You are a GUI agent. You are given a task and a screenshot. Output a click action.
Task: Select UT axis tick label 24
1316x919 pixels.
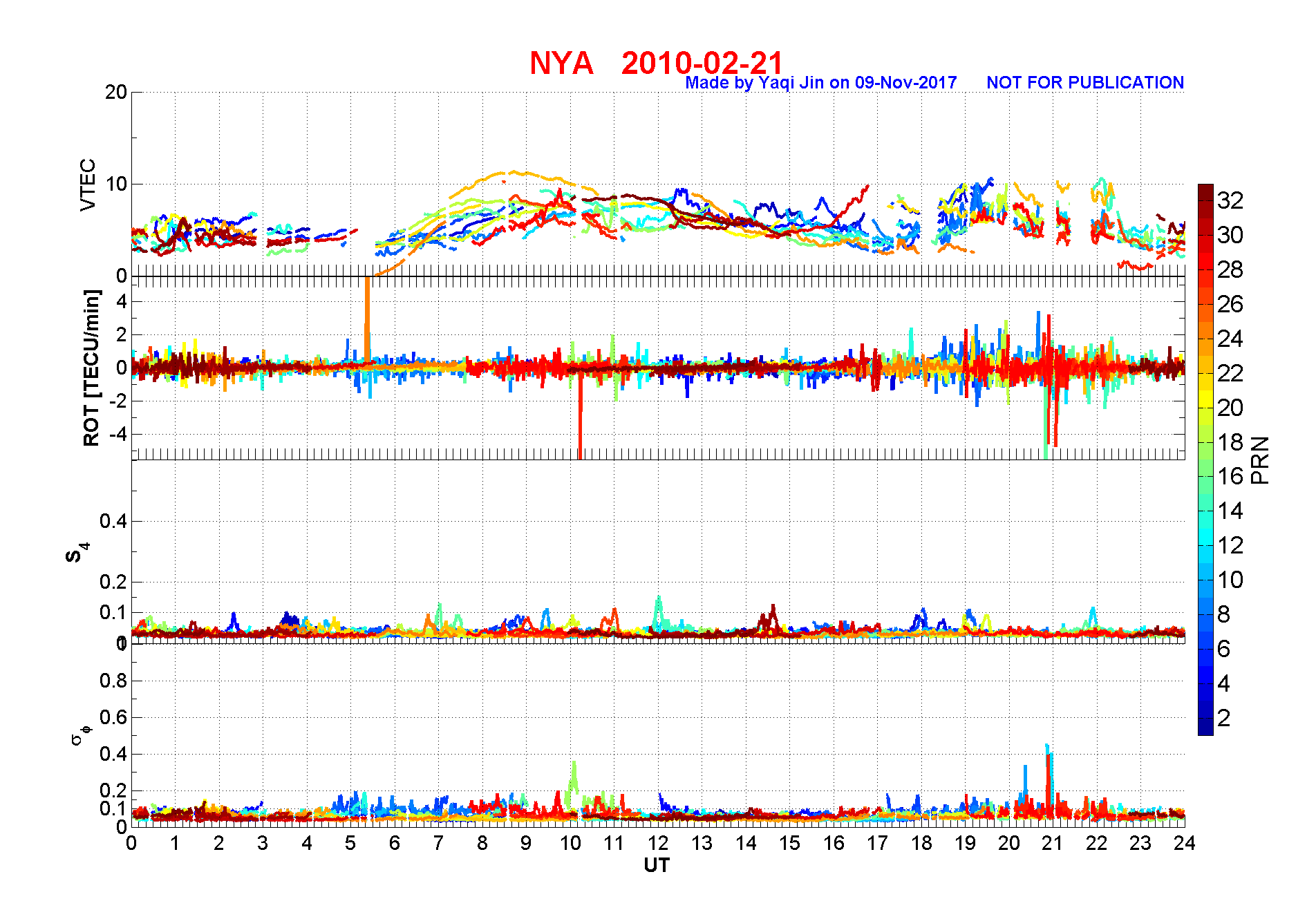(x=1184, y=843)
